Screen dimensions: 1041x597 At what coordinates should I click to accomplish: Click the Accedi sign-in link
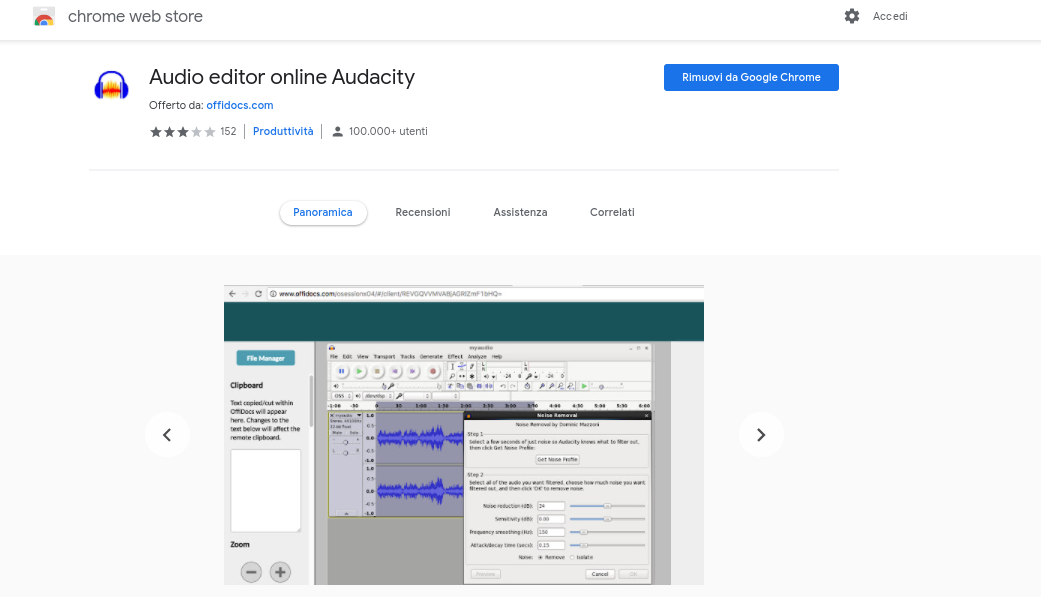pos(890,16)
